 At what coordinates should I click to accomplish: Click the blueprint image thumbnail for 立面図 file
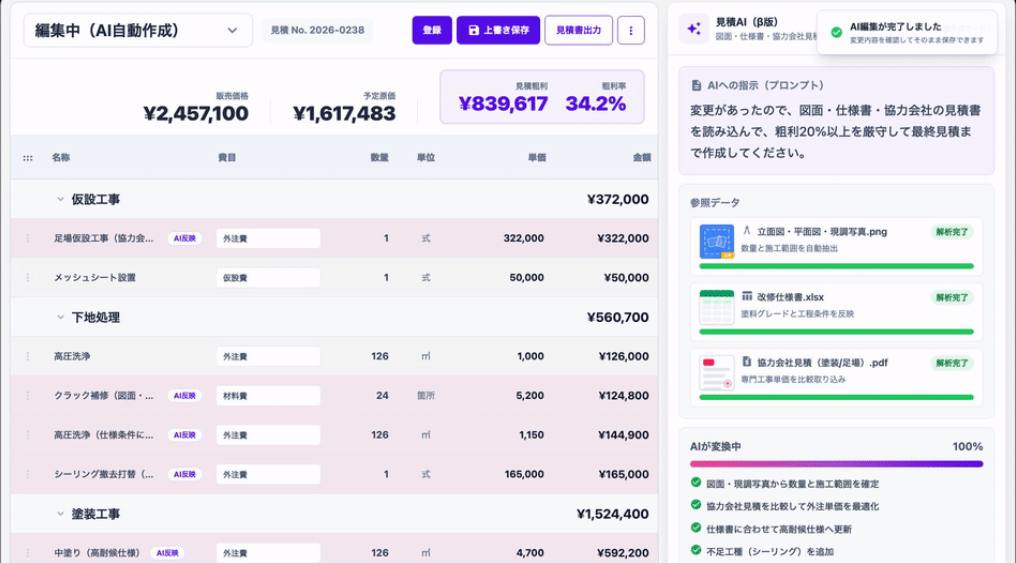pyautogui.click(x=716, y=243)
